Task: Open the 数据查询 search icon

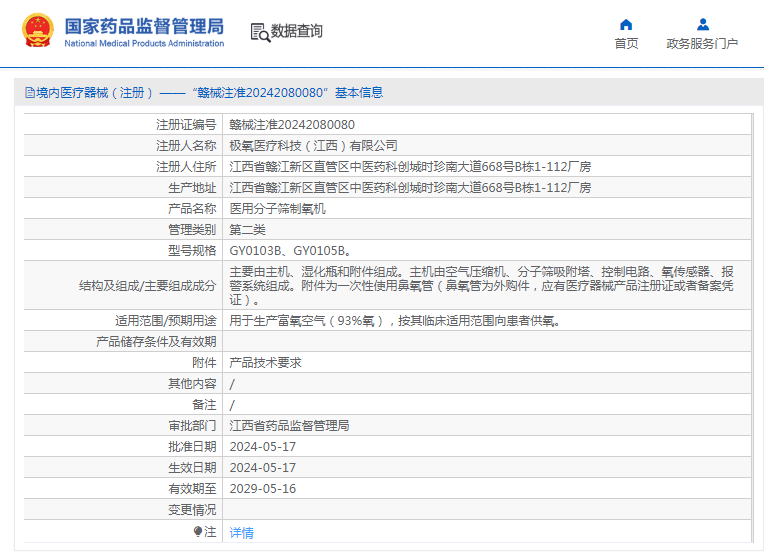Action: 260,32
